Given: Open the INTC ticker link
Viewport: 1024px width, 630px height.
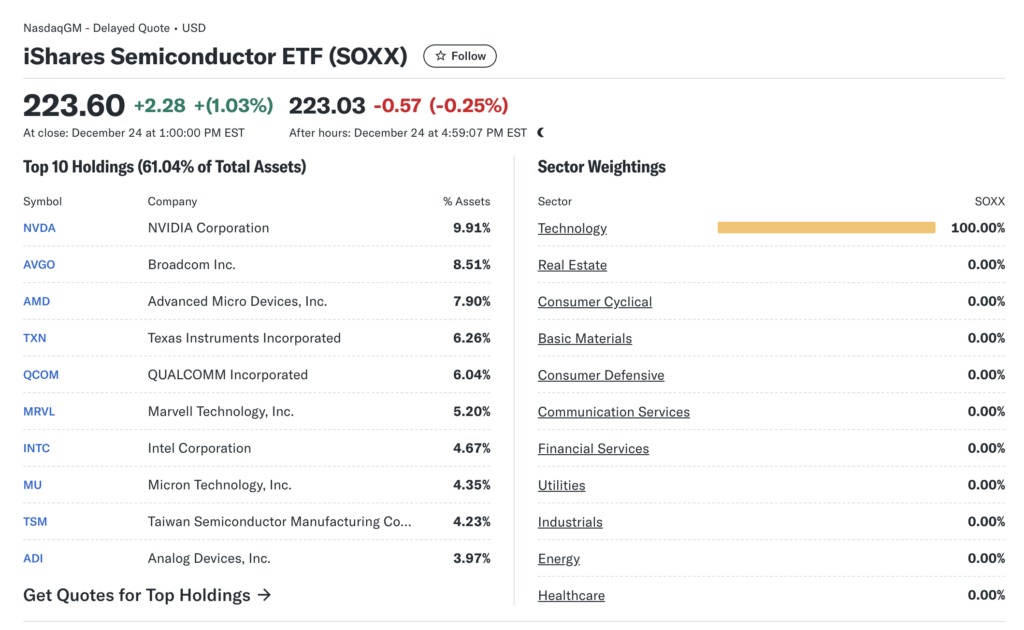Looking at the screenshot, I should click(37, 448).
